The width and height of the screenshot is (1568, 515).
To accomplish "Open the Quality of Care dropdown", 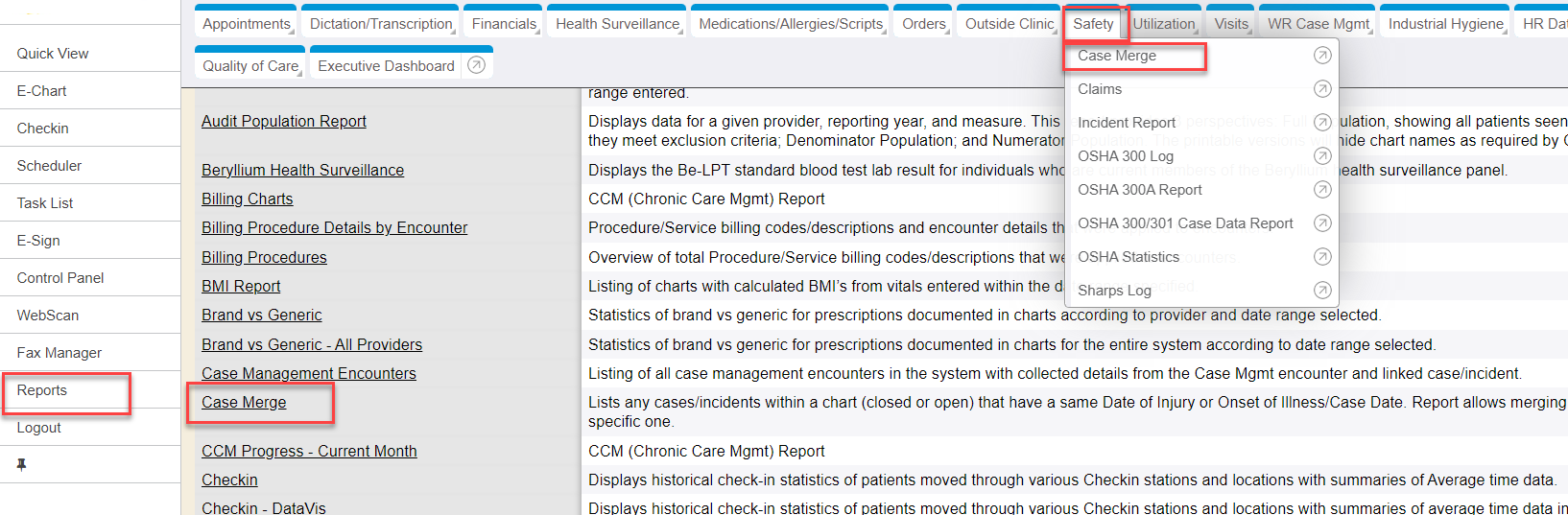I will coord(250,66).
